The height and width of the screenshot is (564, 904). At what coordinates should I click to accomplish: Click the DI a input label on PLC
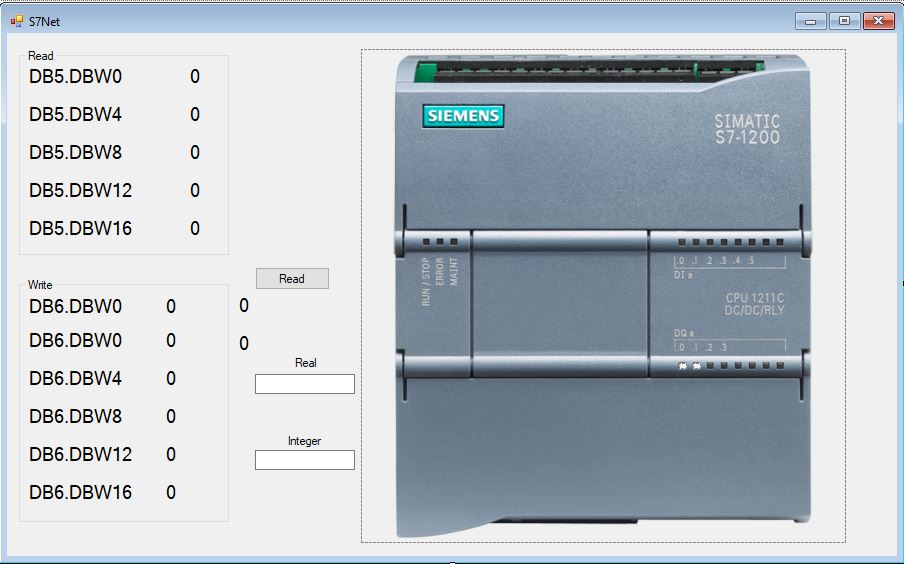click(683, 275)
